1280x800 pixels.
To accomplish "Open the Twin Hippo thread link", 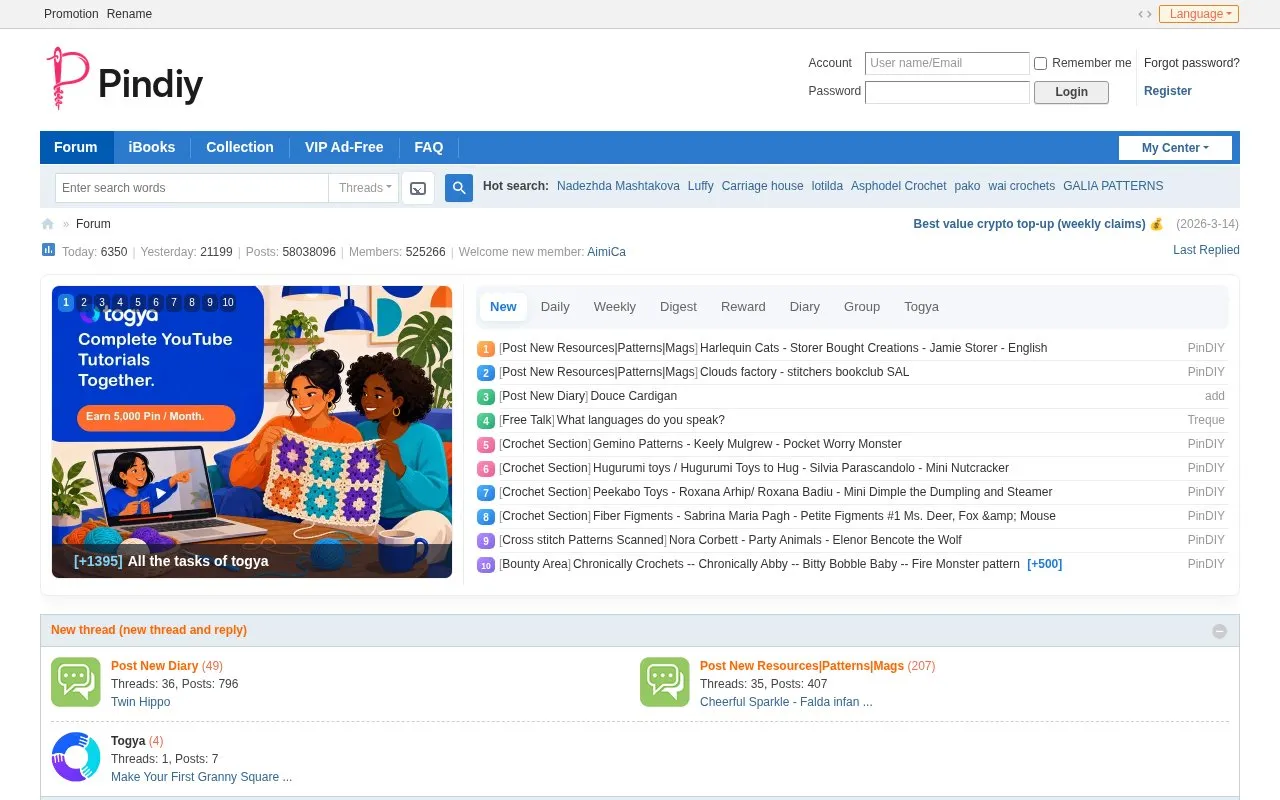I will tap(141, 702).
